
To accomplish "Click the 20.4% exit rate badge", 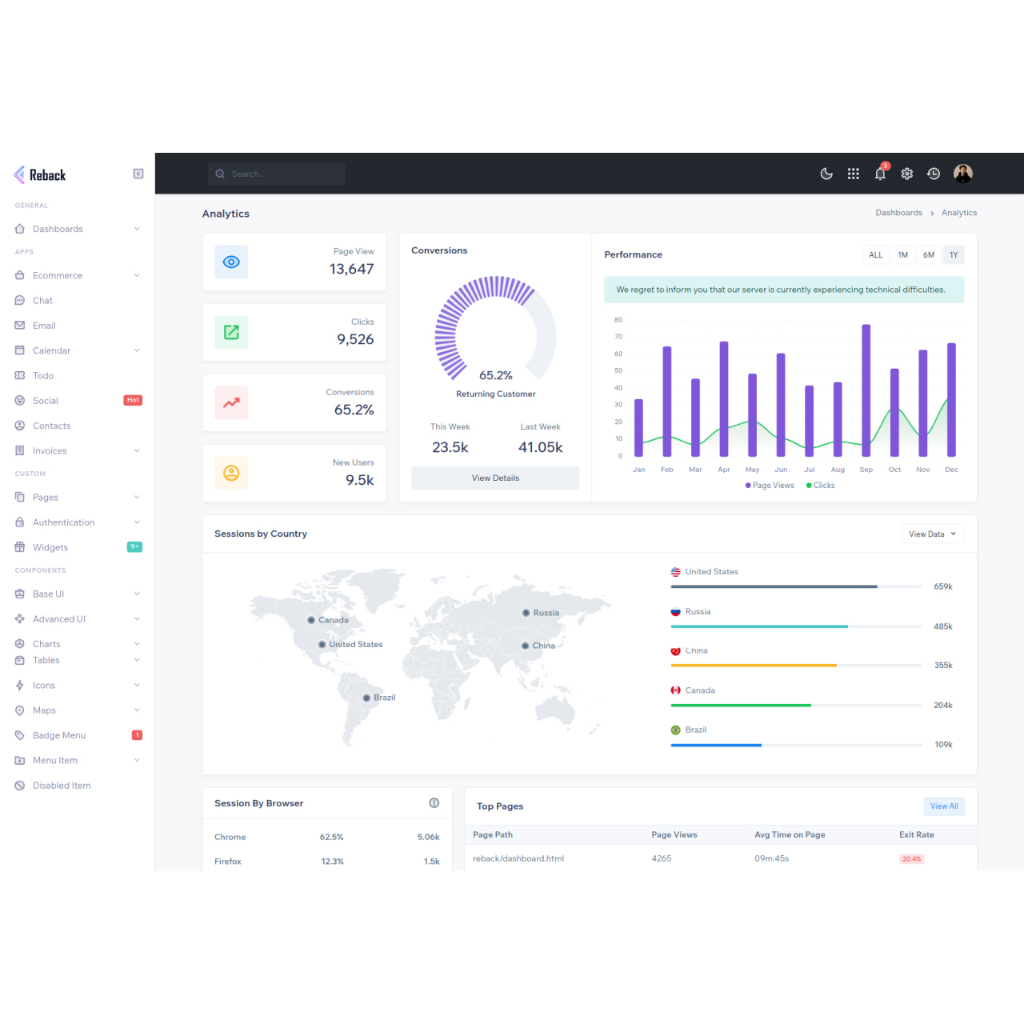I will click(911, 859).
